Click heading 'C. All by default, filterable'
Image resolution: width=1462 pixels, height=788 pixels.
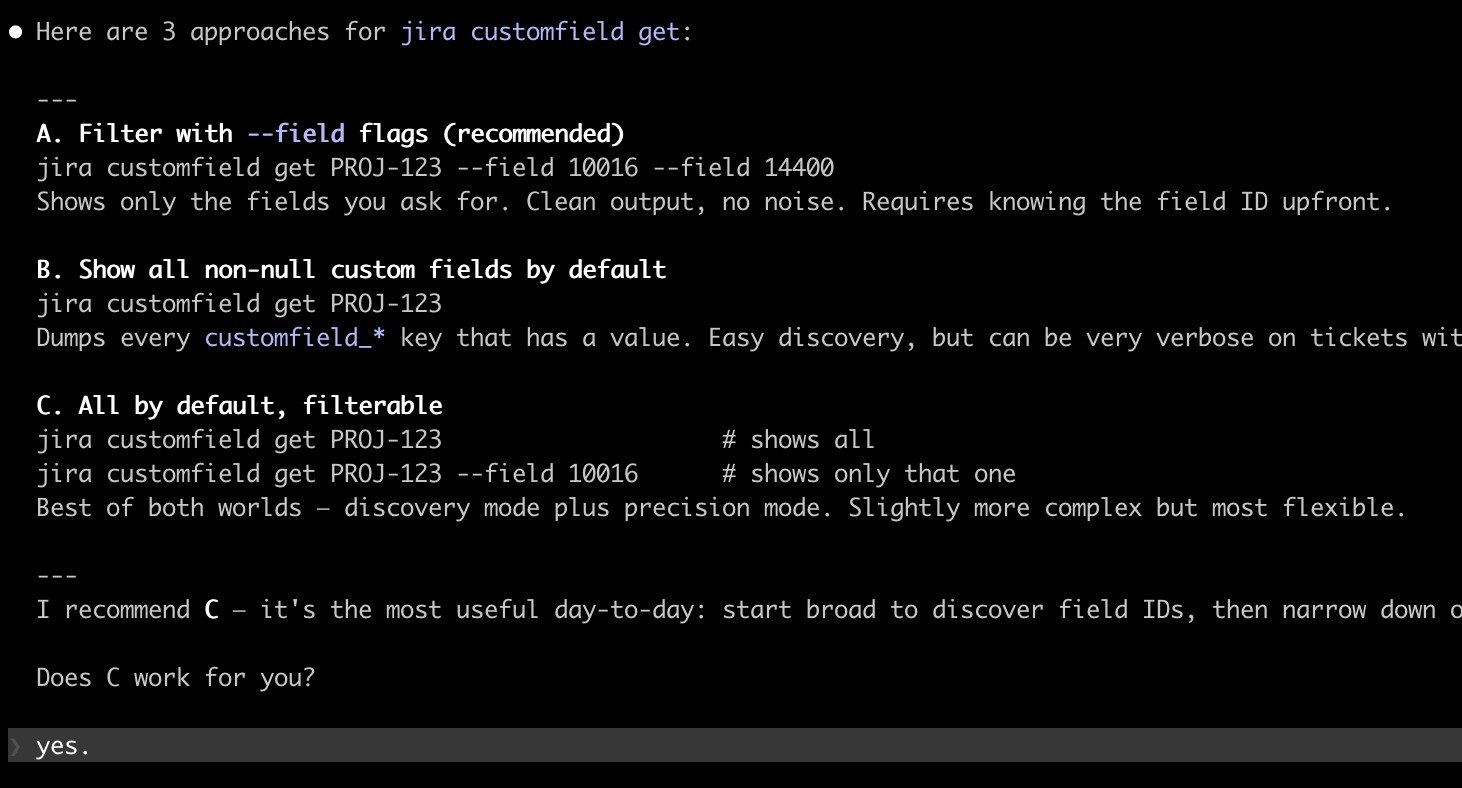[239, 406]
